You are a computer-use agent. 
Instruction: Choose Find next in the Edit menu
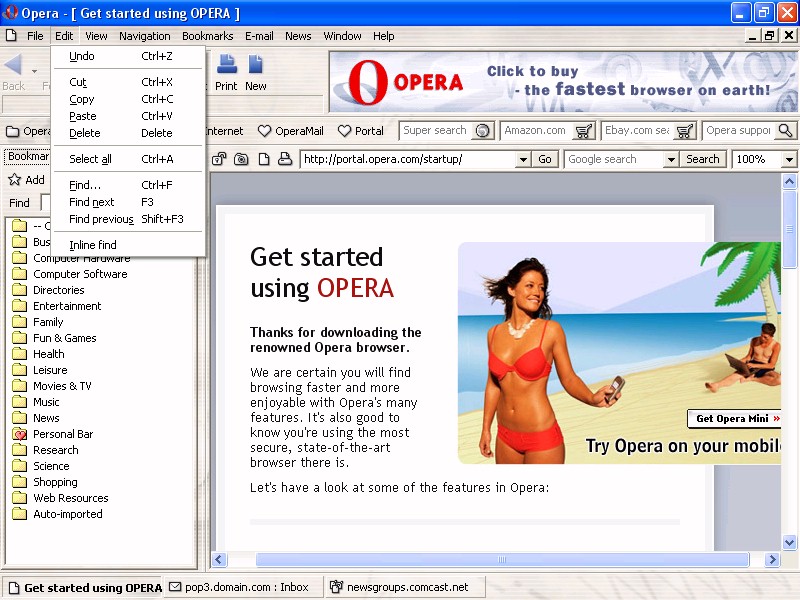pos(128,202)
